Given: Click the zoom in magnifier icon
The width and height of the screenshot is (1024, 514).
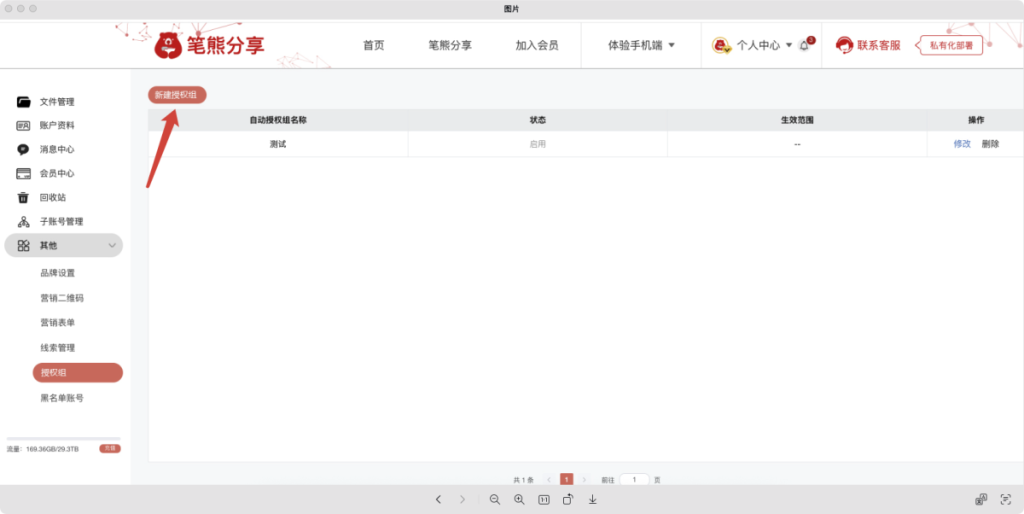Looking at the screenshot, I should point(519,499).
